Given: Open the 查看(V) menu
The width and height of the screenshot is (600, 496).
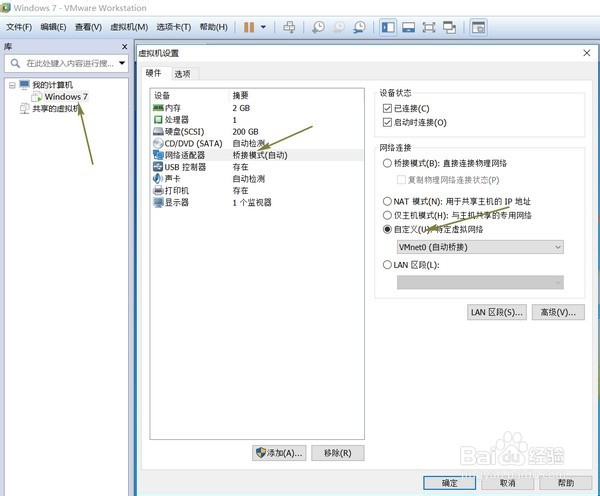Looking at the screenshot, I should click(x=88, y=27).
